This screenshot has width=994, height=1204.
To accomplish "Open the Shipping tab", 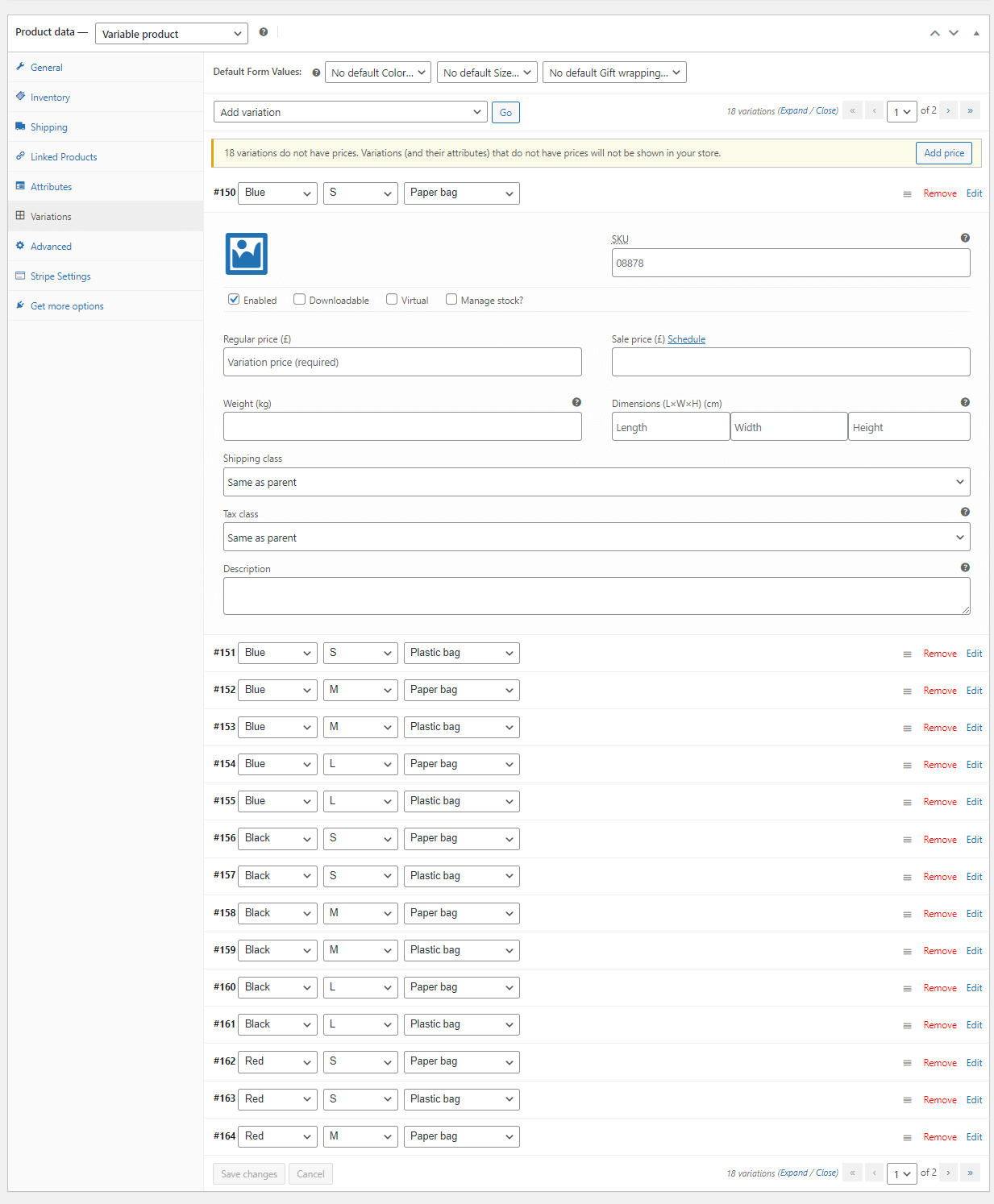I will pos(48,127).
